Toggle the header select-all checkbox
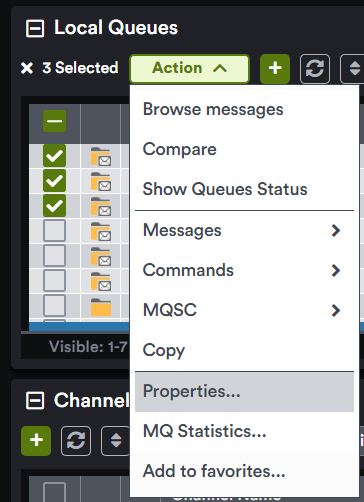 [54, 121]
